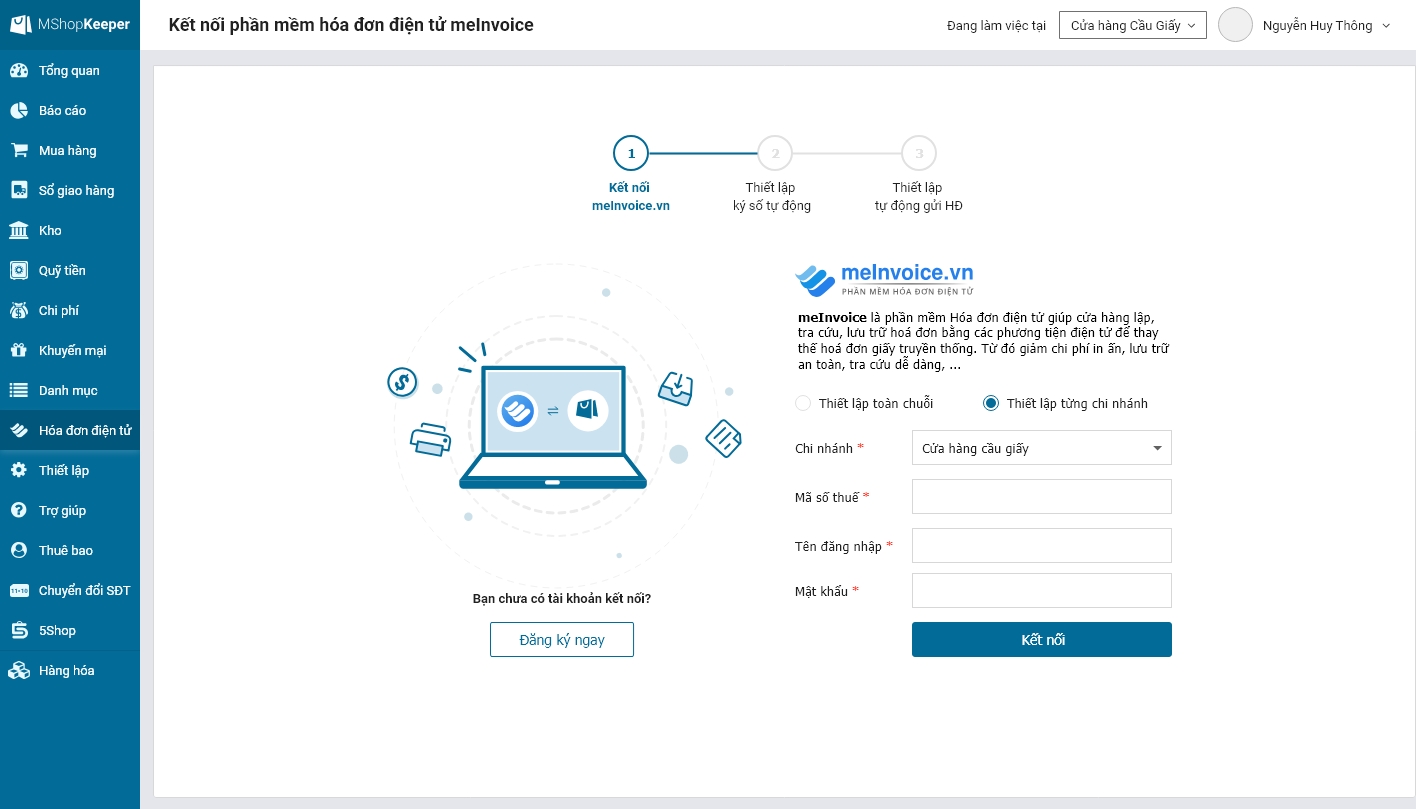Click the Trợ giúp question mark icon
The width and height of the screenshot is (1416, 809).
coord(19,511)
